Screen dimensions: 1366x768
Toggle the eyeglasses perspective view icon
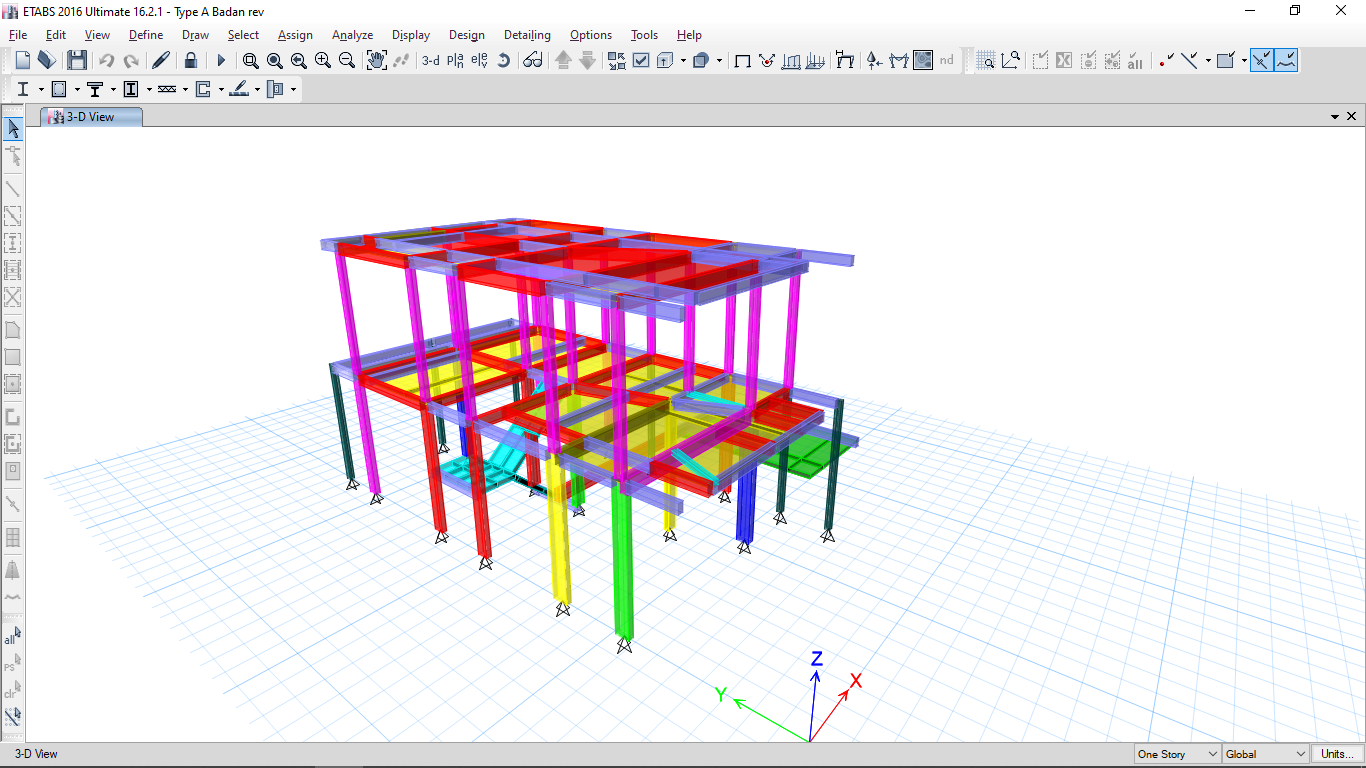coord(533,60)
